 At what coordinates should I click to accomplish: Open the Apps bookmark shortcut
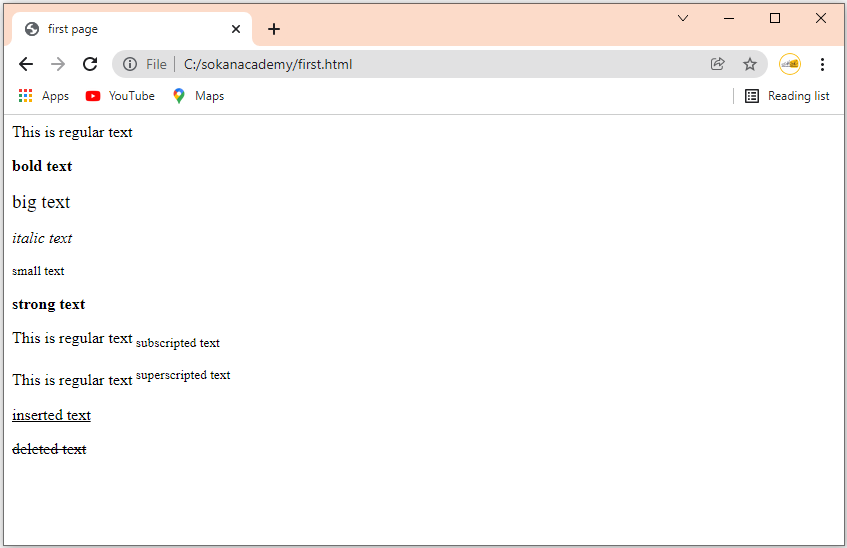tap(44, 96)
